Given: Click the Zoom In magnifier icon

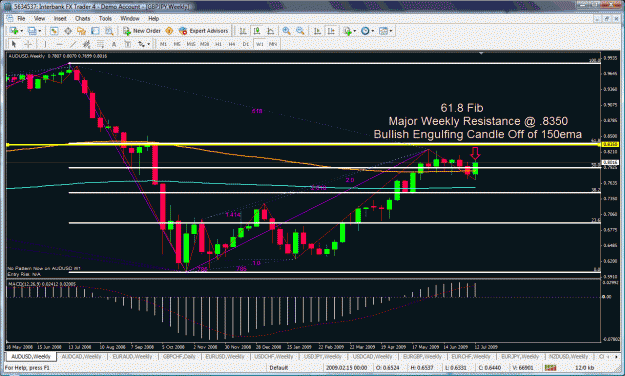Looking at the screenshot, I should [286, 31].
